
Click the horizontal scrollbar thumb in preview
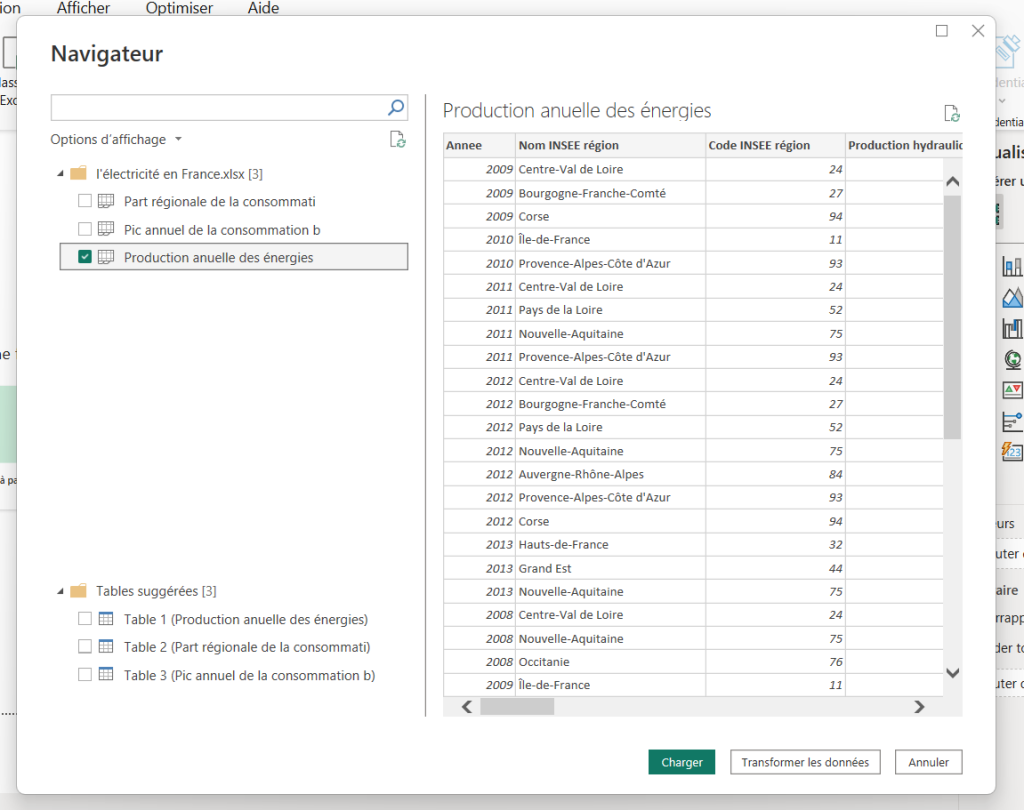[517, 707]
